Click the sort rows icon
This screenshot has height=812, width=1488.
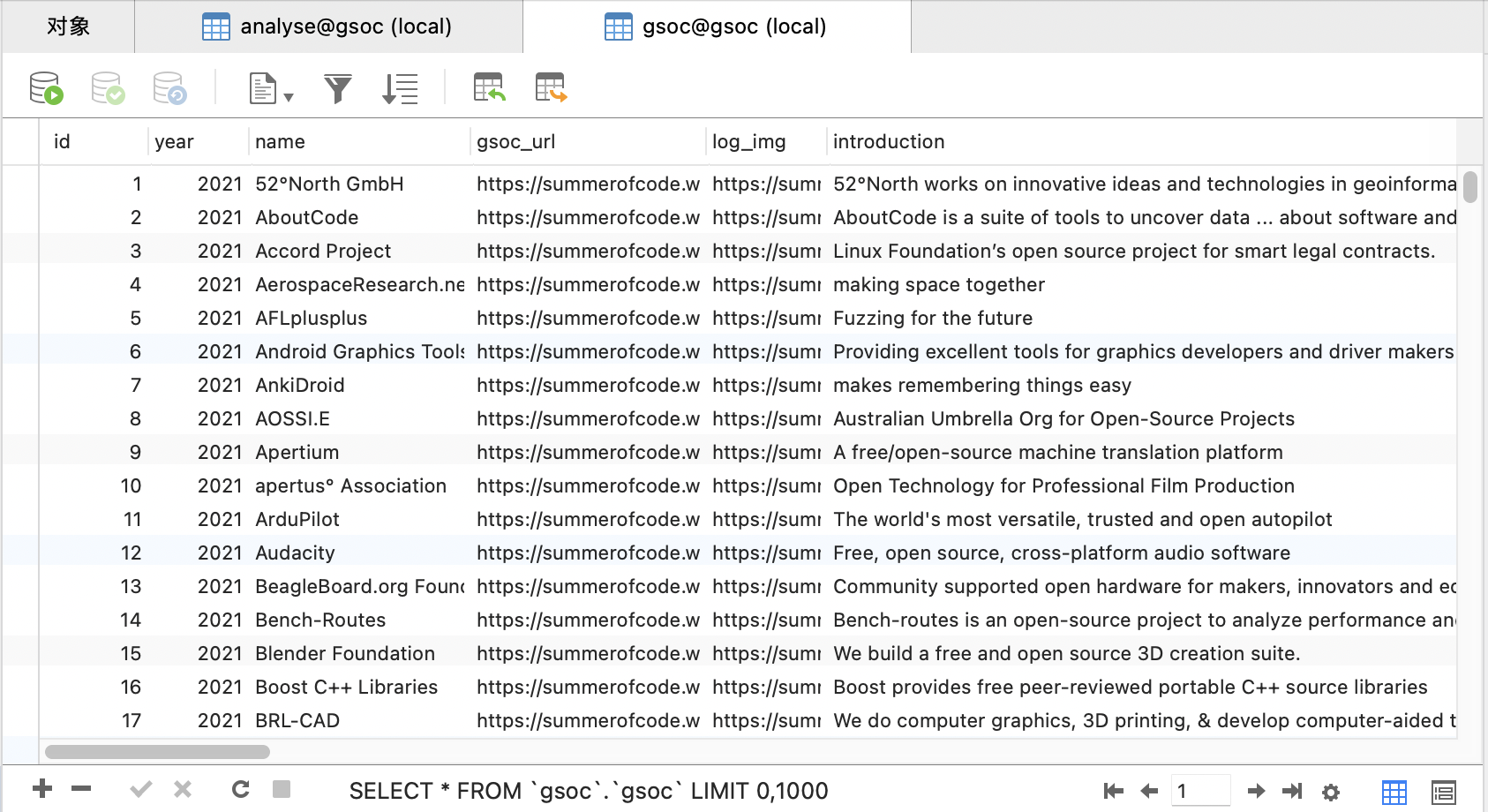point(400,88)
